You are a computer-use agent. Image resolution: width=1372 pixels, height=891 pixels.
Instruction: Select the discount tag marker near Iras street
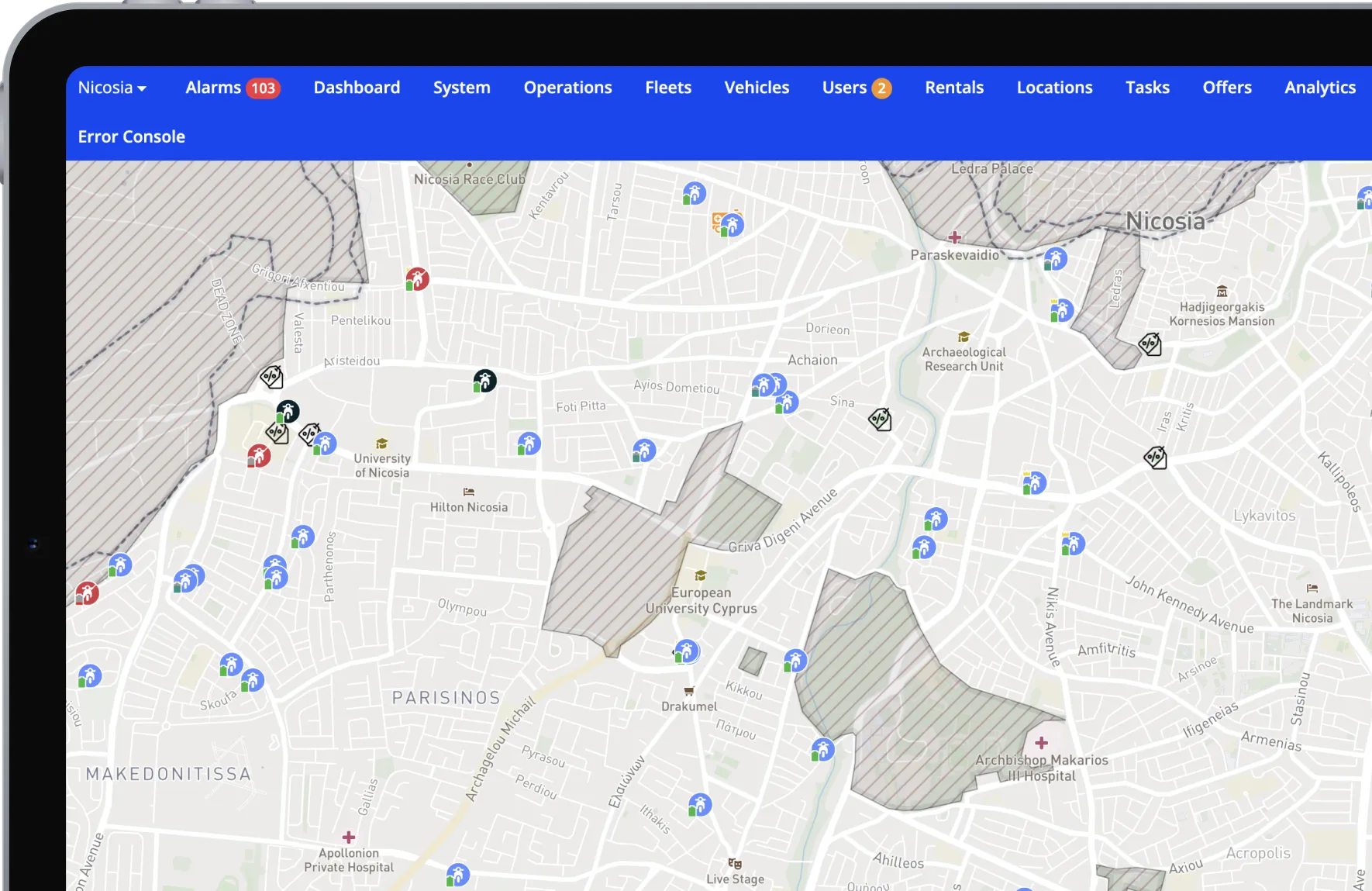[x=1155, y=458]
